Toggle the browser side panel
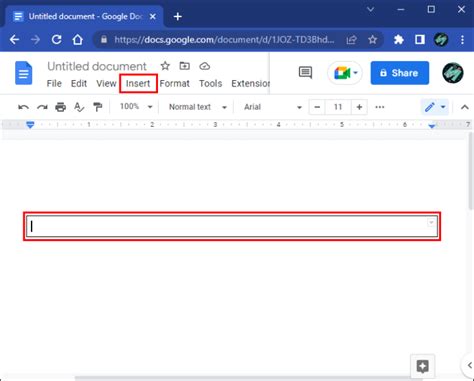The image size is (474, 381). [x=420, y=40]
